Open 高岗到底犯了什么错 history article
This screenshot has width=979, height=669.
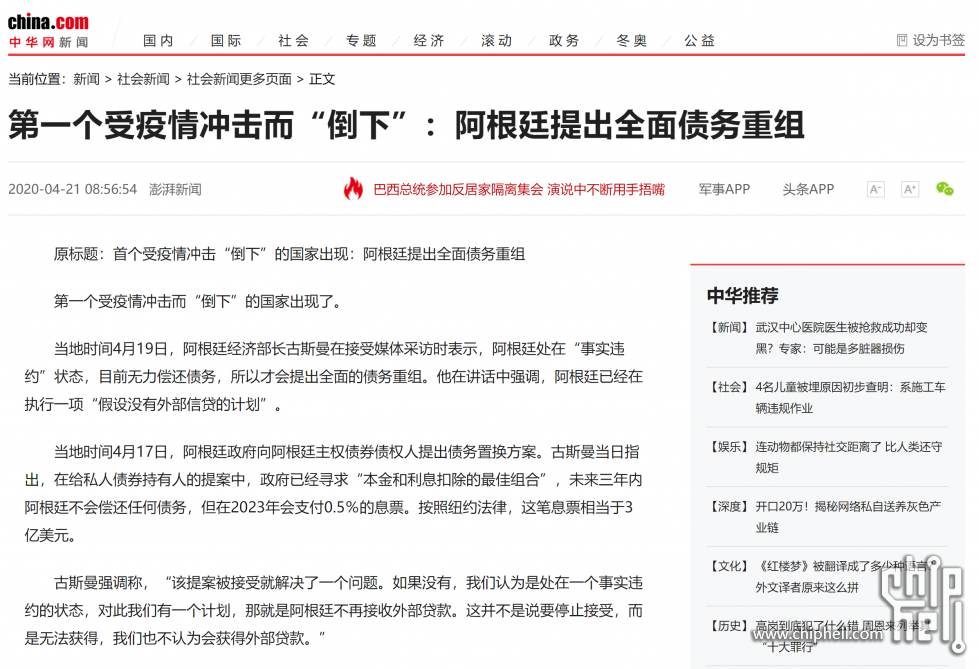tap(843, 636)
